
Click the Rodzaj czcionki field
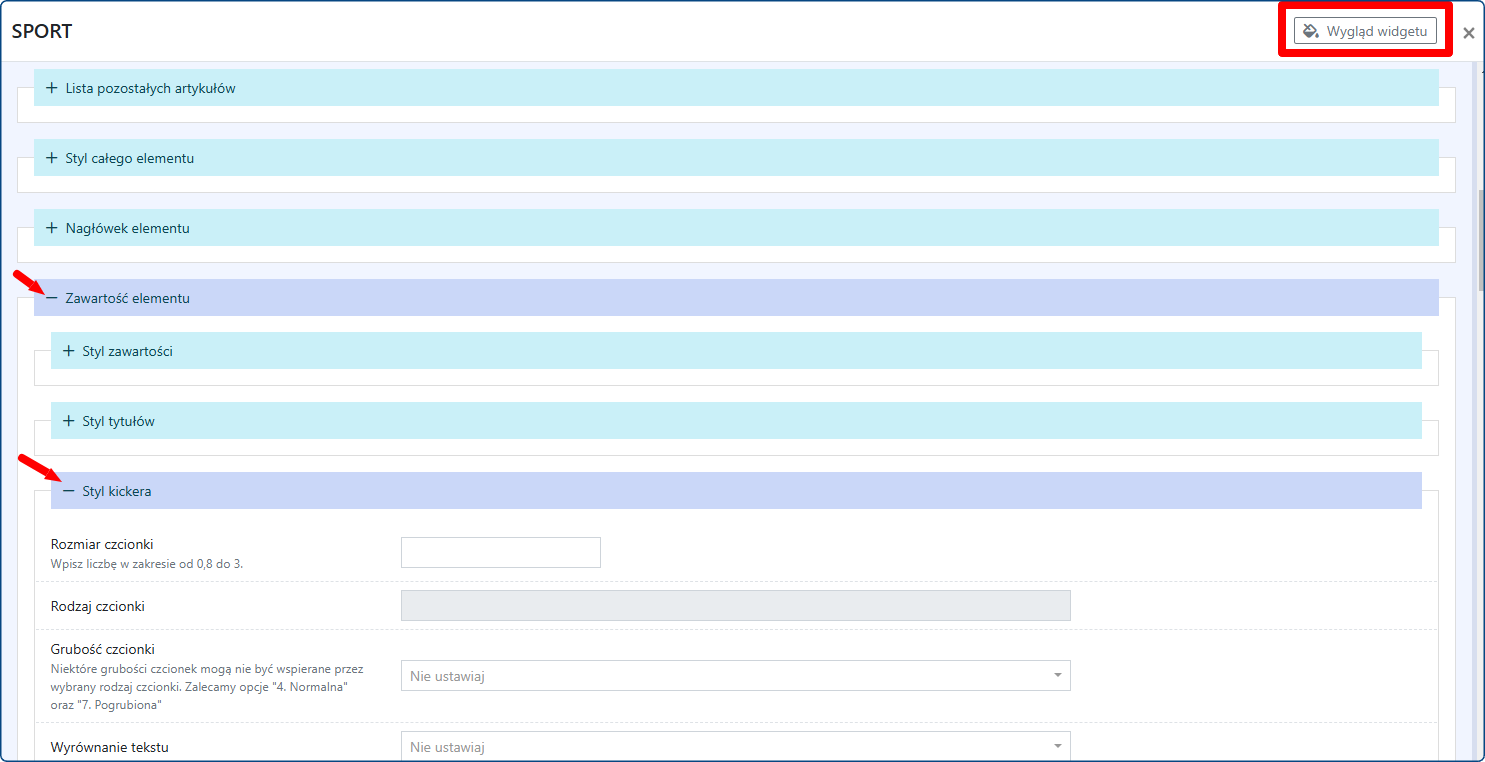735,605
